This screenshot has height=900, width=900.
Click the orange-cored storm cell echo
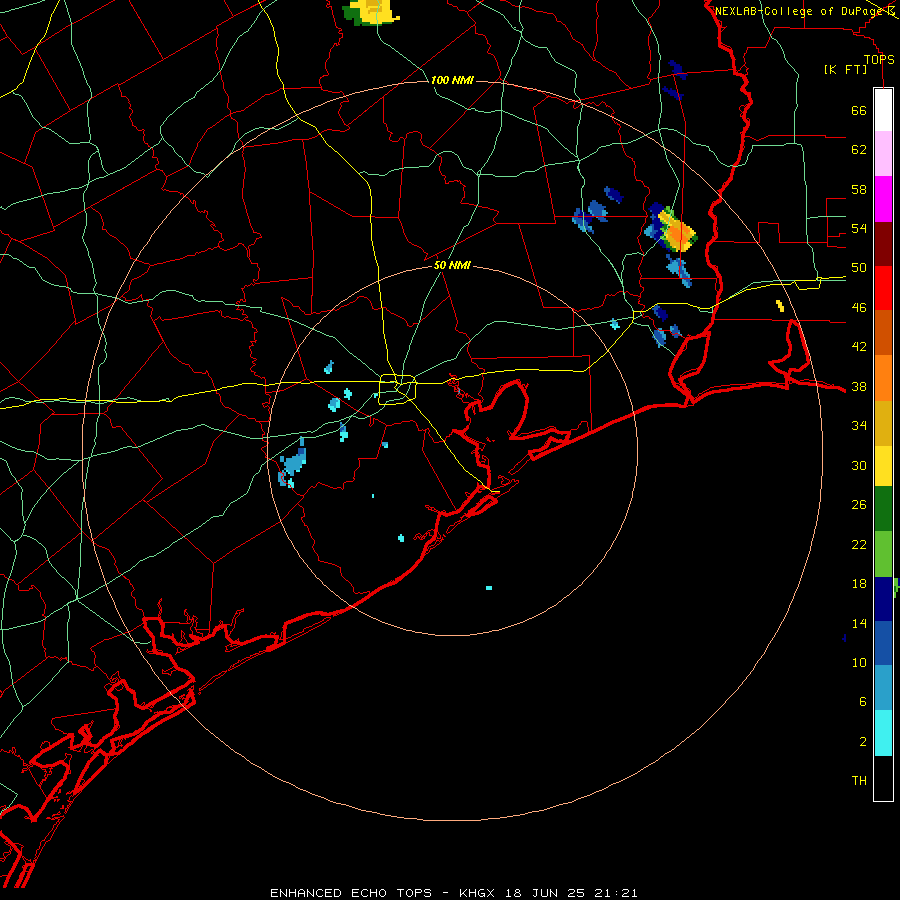tap(678, 231)
